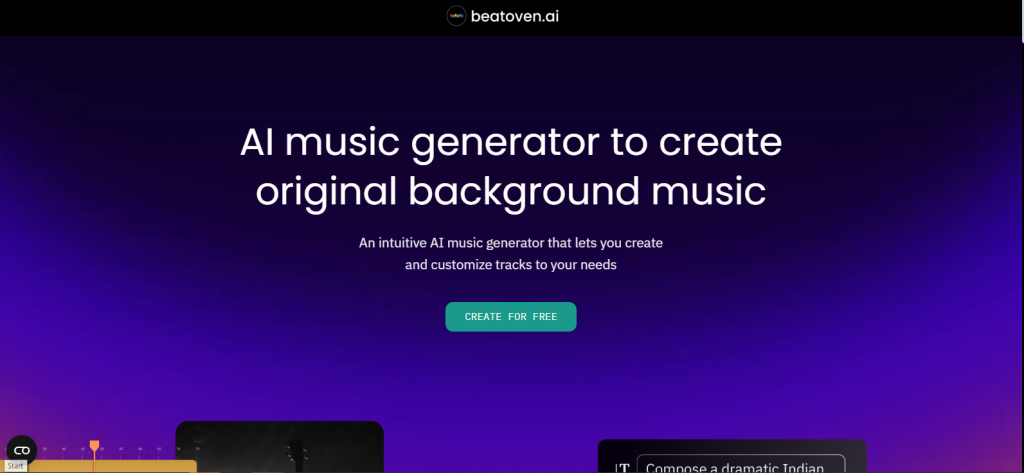Click the 'original background music' headline line
The height and width of the screenshot is (473, 1024).
(x=511, y=191)
